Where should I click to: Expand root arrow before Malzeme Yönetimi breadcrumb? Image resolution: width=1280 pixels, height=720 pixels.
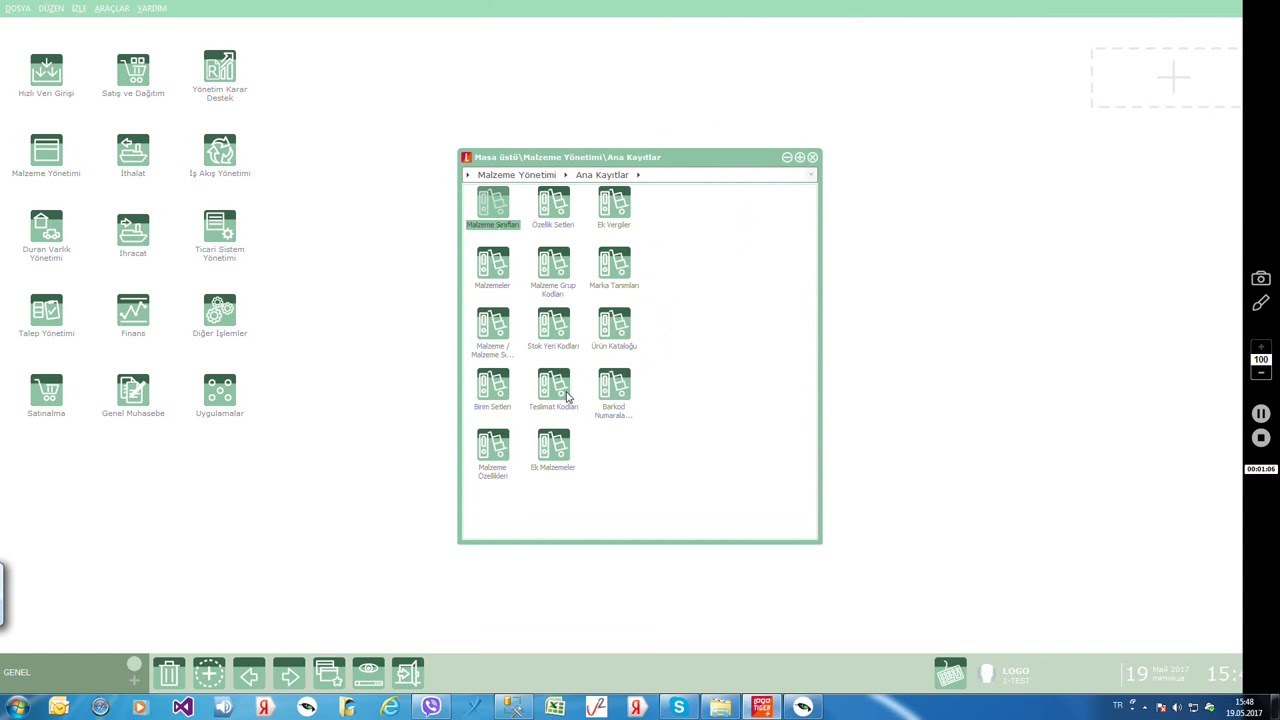(x=468, y=175)
